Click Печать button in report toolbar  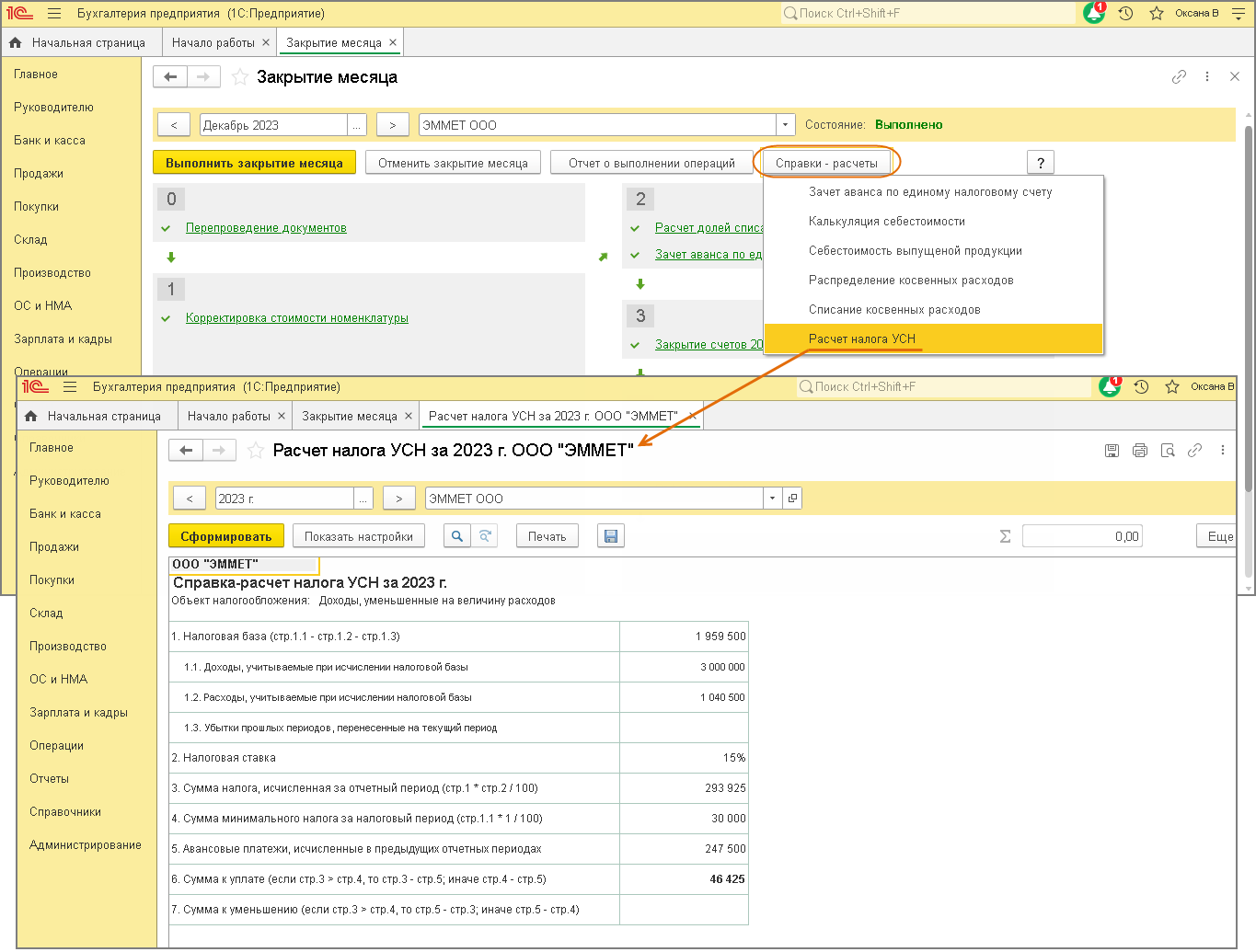547,536
